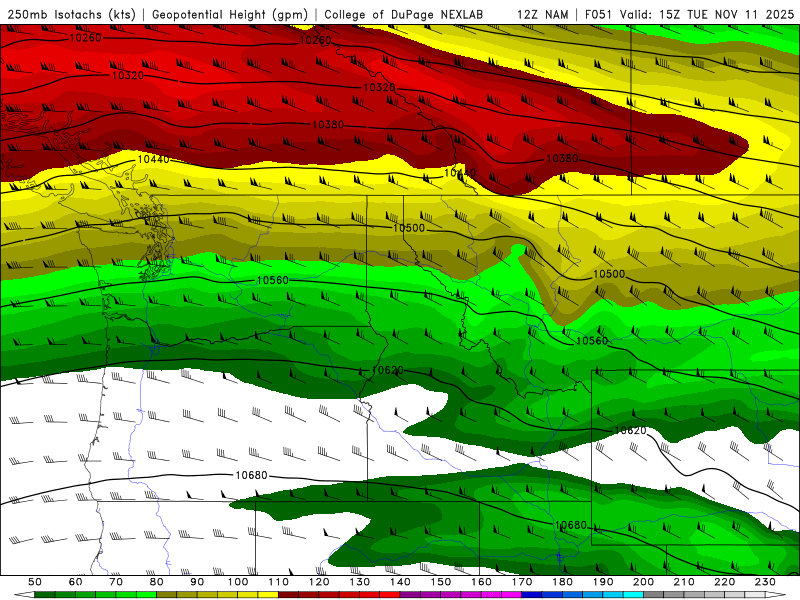Image resolution: width=800 pixels, height=600 pixels.
Task: Click the rightmost 10620 contour label
Action: tap(631, 431)
